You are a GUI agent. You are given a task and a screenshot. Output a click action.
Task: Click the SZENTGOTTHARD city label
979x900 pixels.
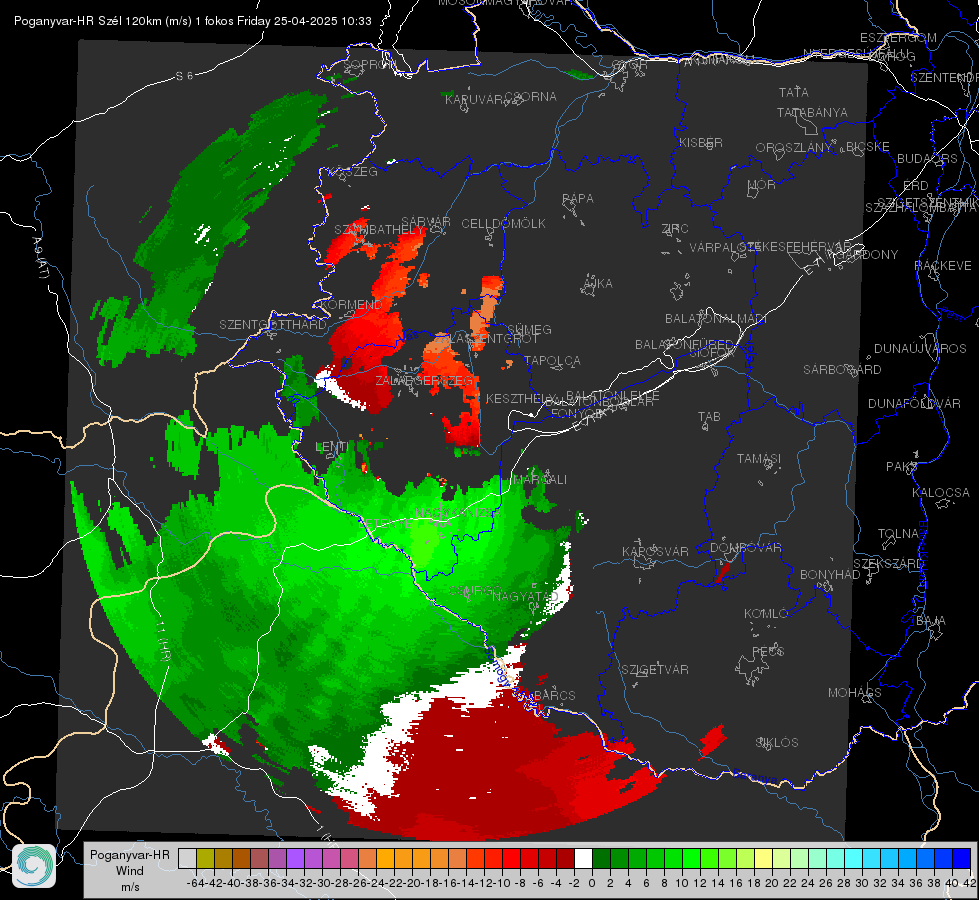tap(273, 325)
